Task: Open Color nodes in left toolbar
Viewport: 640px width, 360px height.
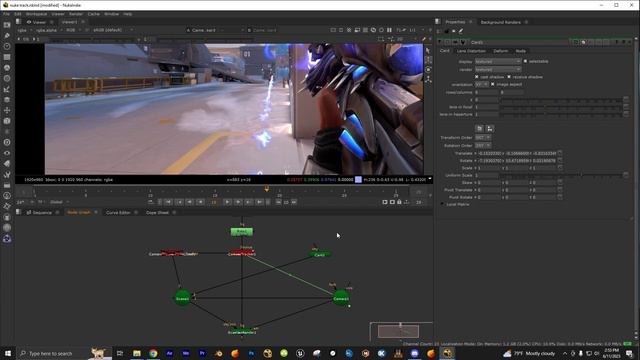Action: 7,68
